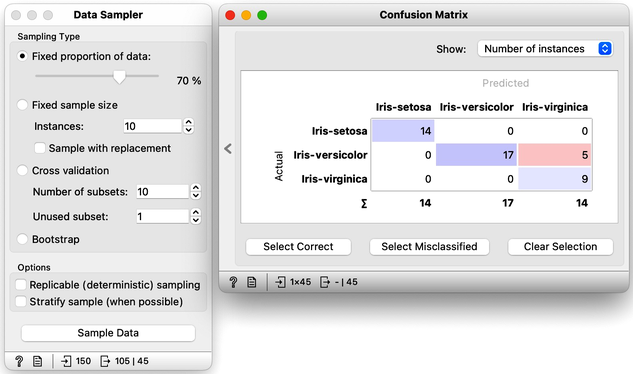Open help icon in Confusion Matrix window

click(233, 282)
